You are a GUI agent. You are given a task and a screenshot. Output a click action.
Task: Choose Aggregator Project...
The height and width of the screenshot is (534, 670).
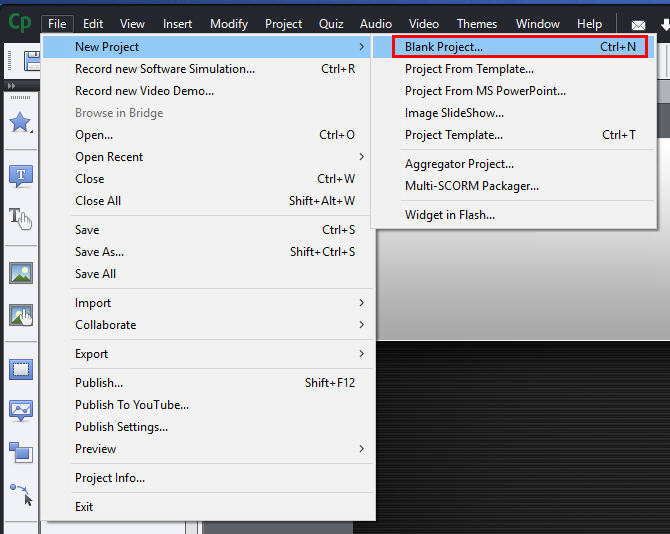click(x=514, y=164)
